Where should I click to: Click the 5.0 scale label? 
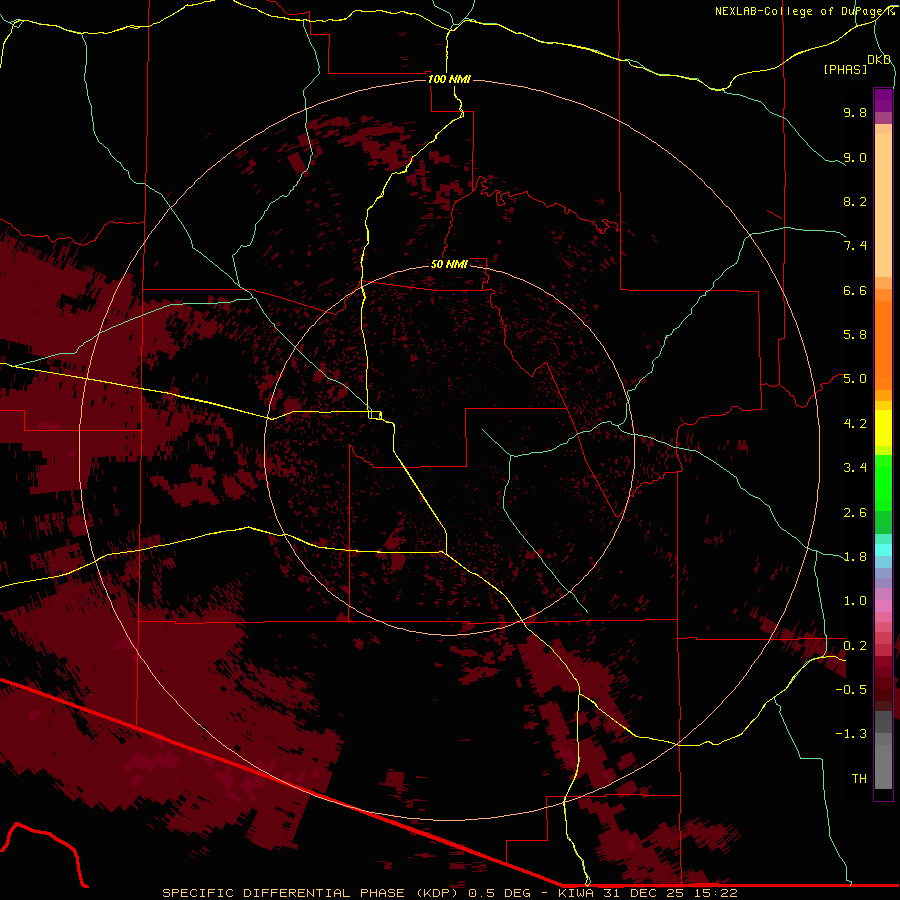(855, 379)
